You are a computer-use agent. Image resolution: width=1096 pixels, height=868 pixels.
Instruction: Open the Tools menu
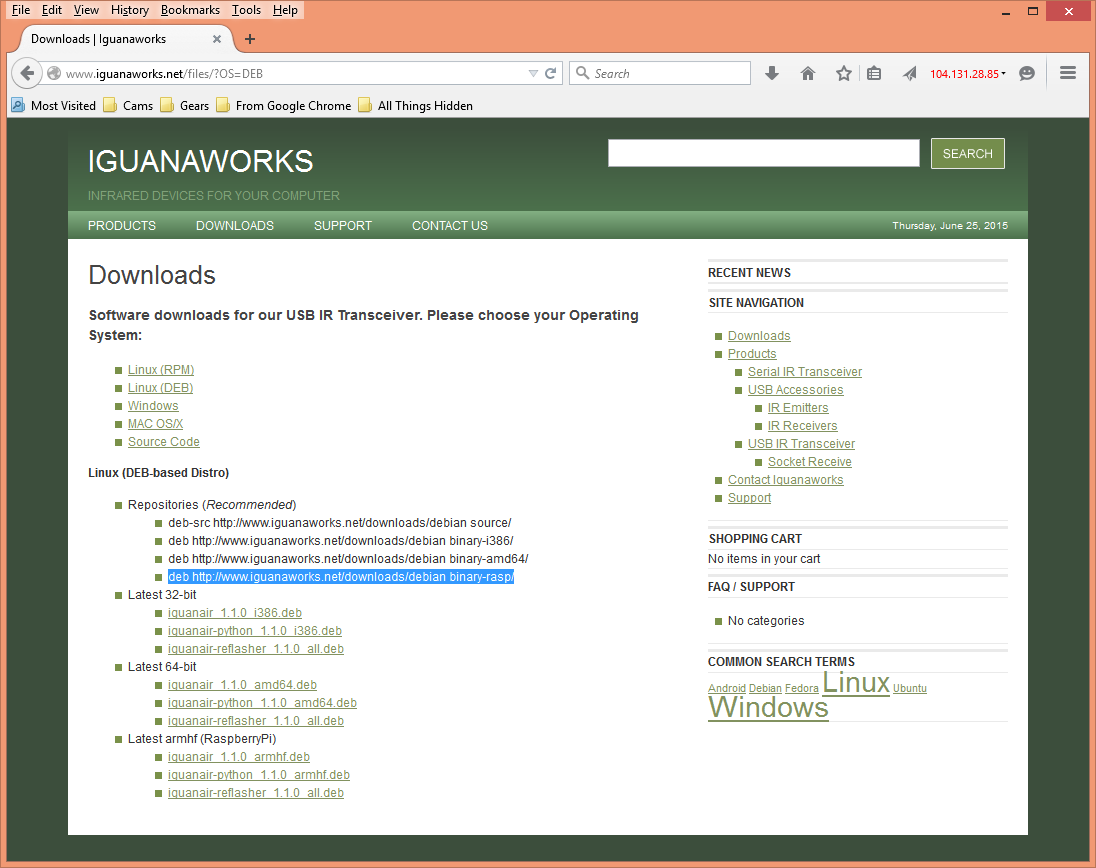click(x=246, y=10)
